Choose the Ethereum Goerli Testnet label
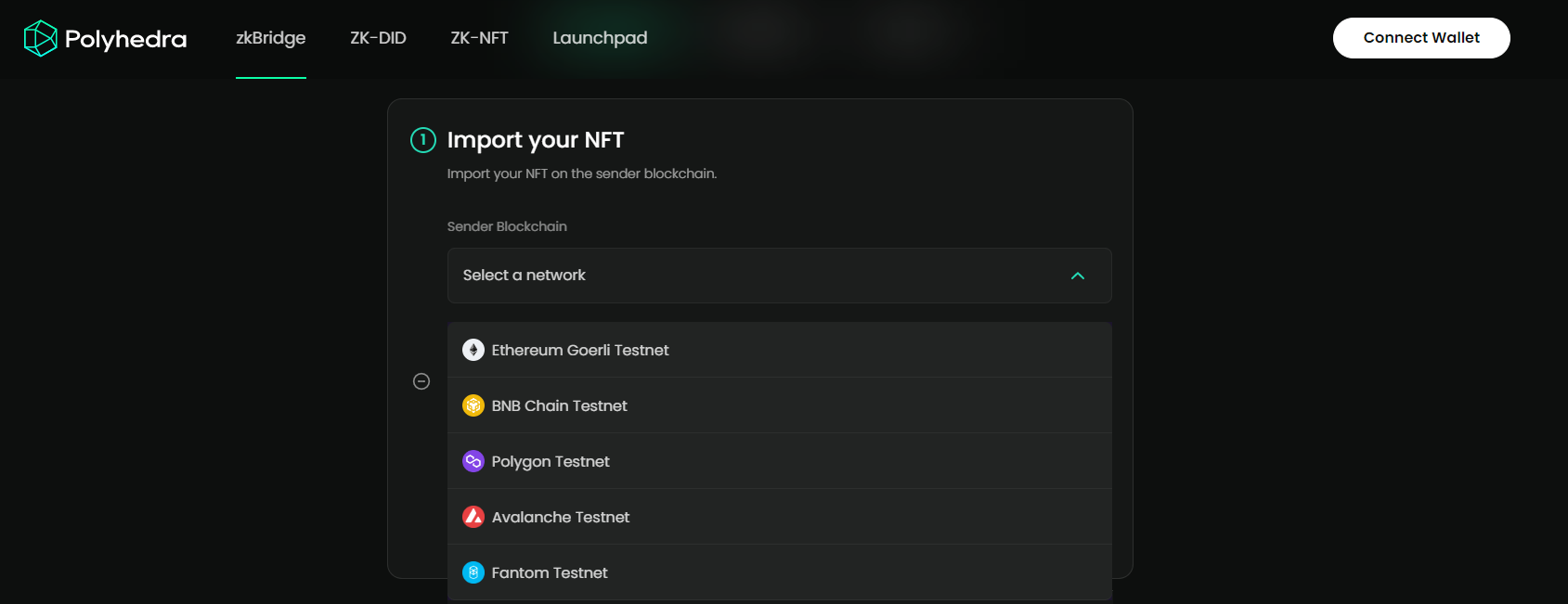1568x604 pixels. (x=580, y=350)
